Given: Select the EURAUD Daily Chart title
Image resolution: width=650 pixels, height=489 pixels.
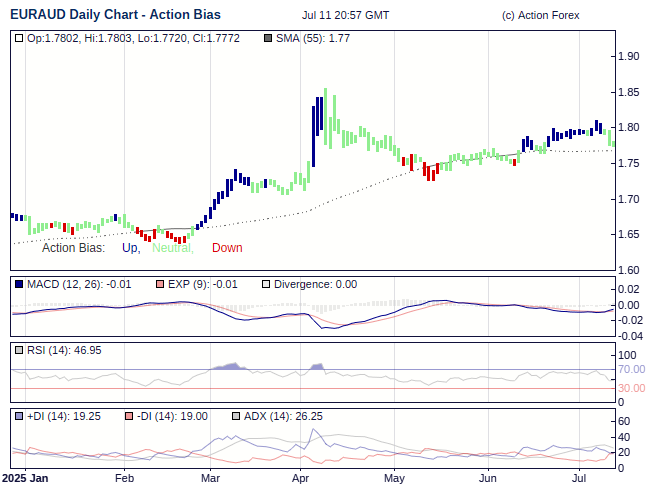Looking at the screenshot, I should (x=115, y=15).
